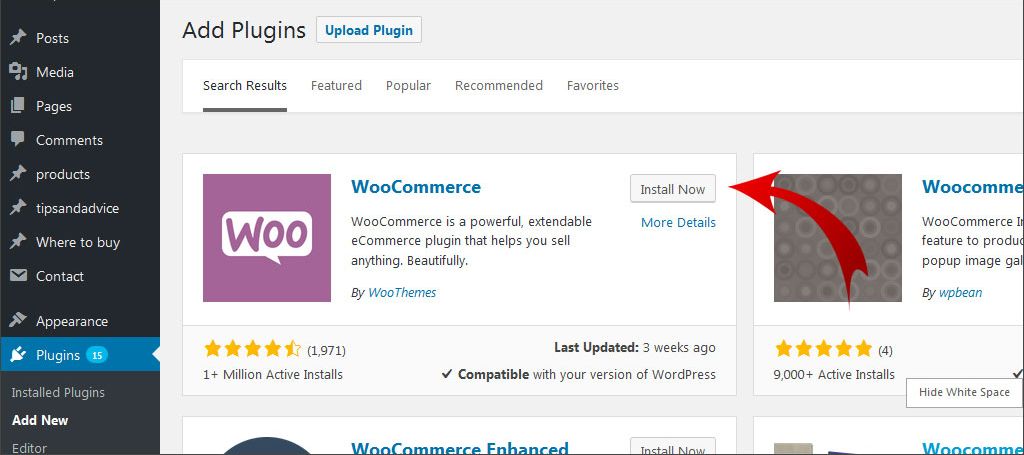Open More Details for WooCommerce
Screen dimensions: 1024x455
679,223
